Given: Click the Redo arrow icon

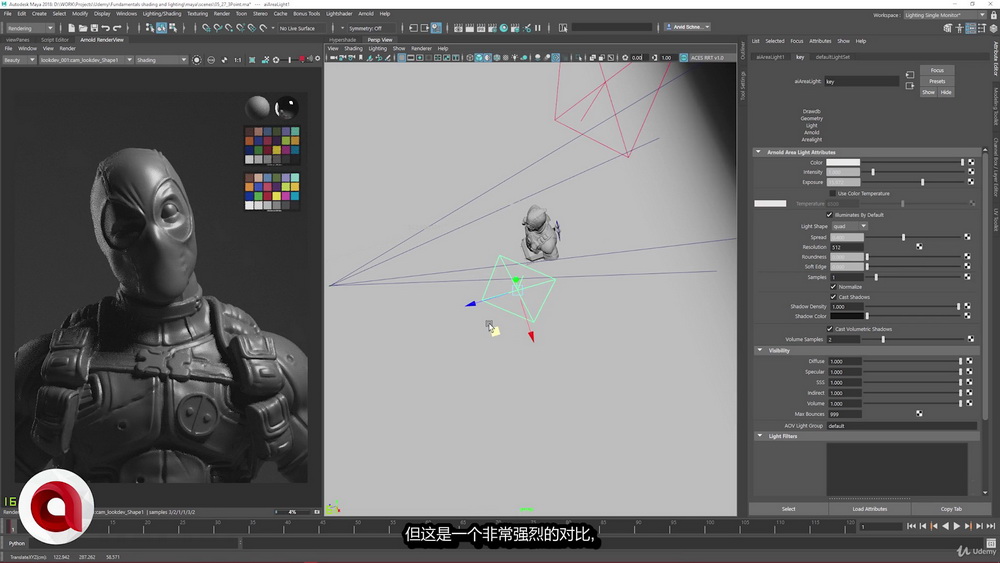Looking at the screenshot, I should point(117,28).
